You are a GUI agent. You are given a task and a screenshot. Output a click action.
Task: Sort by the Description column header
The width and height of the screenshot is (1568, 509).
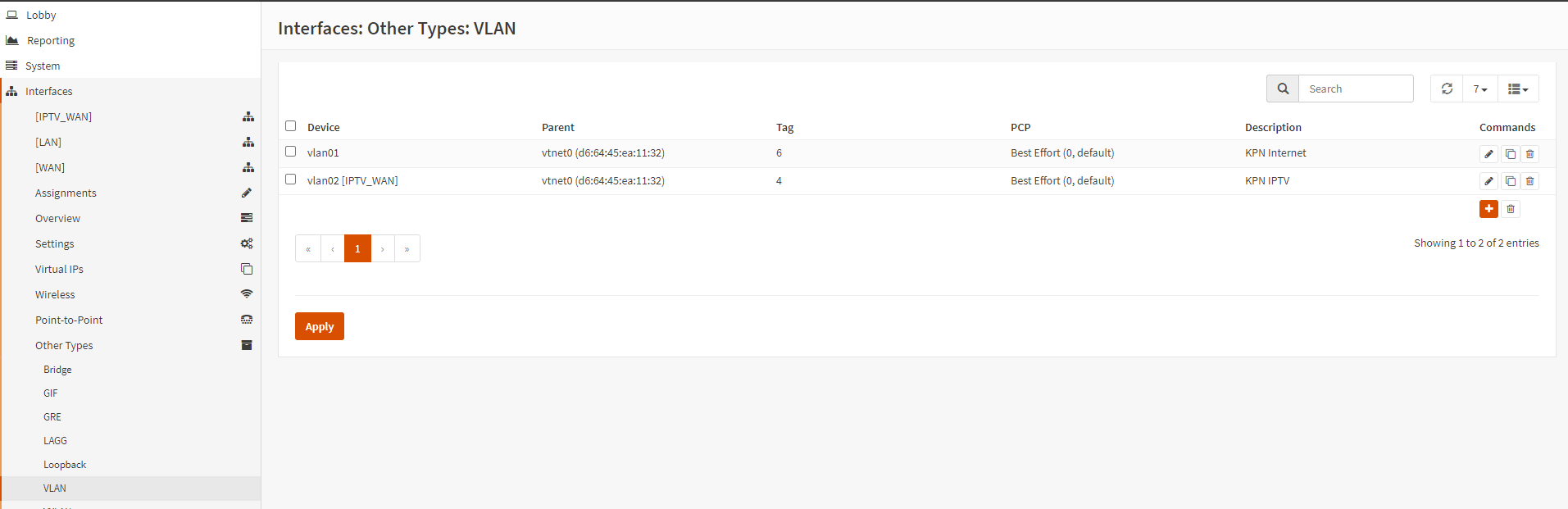coord(1273,127)
